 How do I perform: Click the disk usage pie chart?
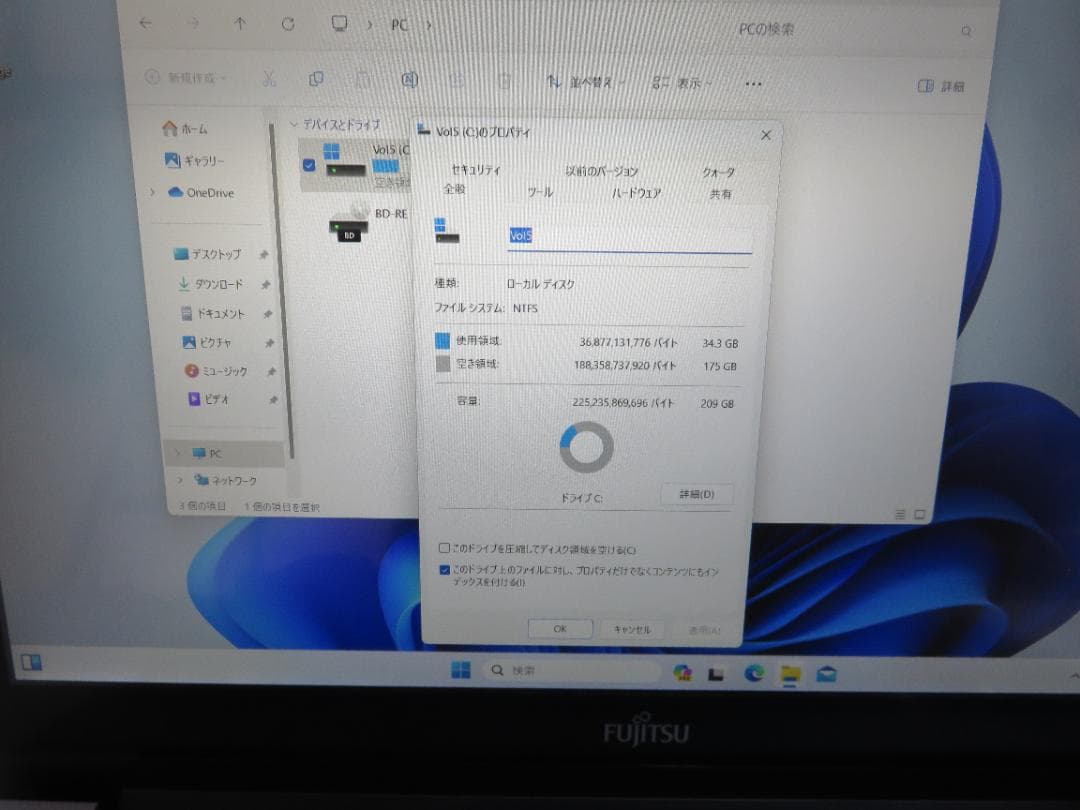(x=585, y=445)
